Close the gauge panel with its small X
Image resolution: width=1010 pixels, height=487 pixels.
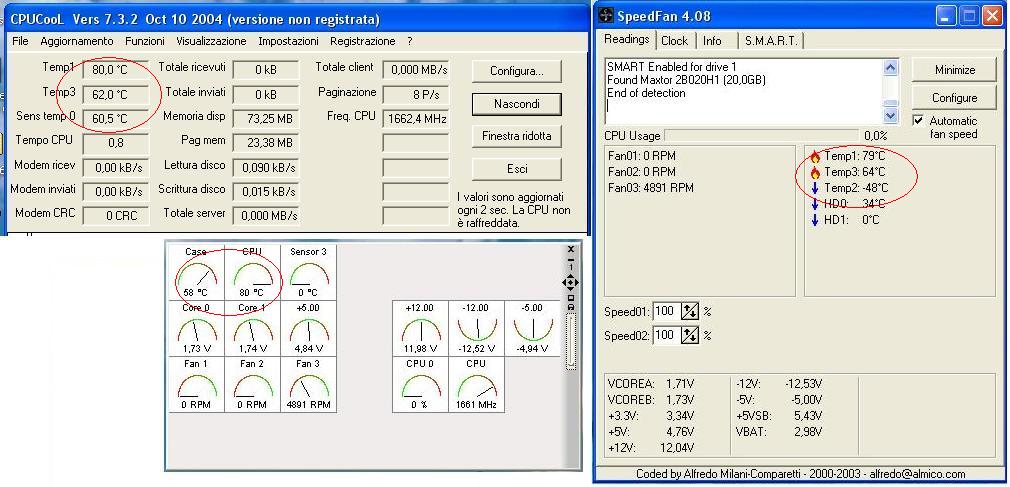[x=571, y=250]
